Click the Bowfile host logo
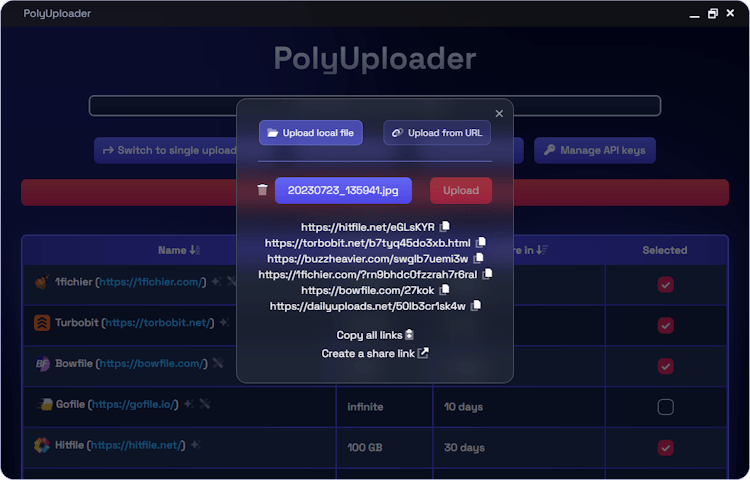This screenshot has width=750, height=480. [42, 364]
